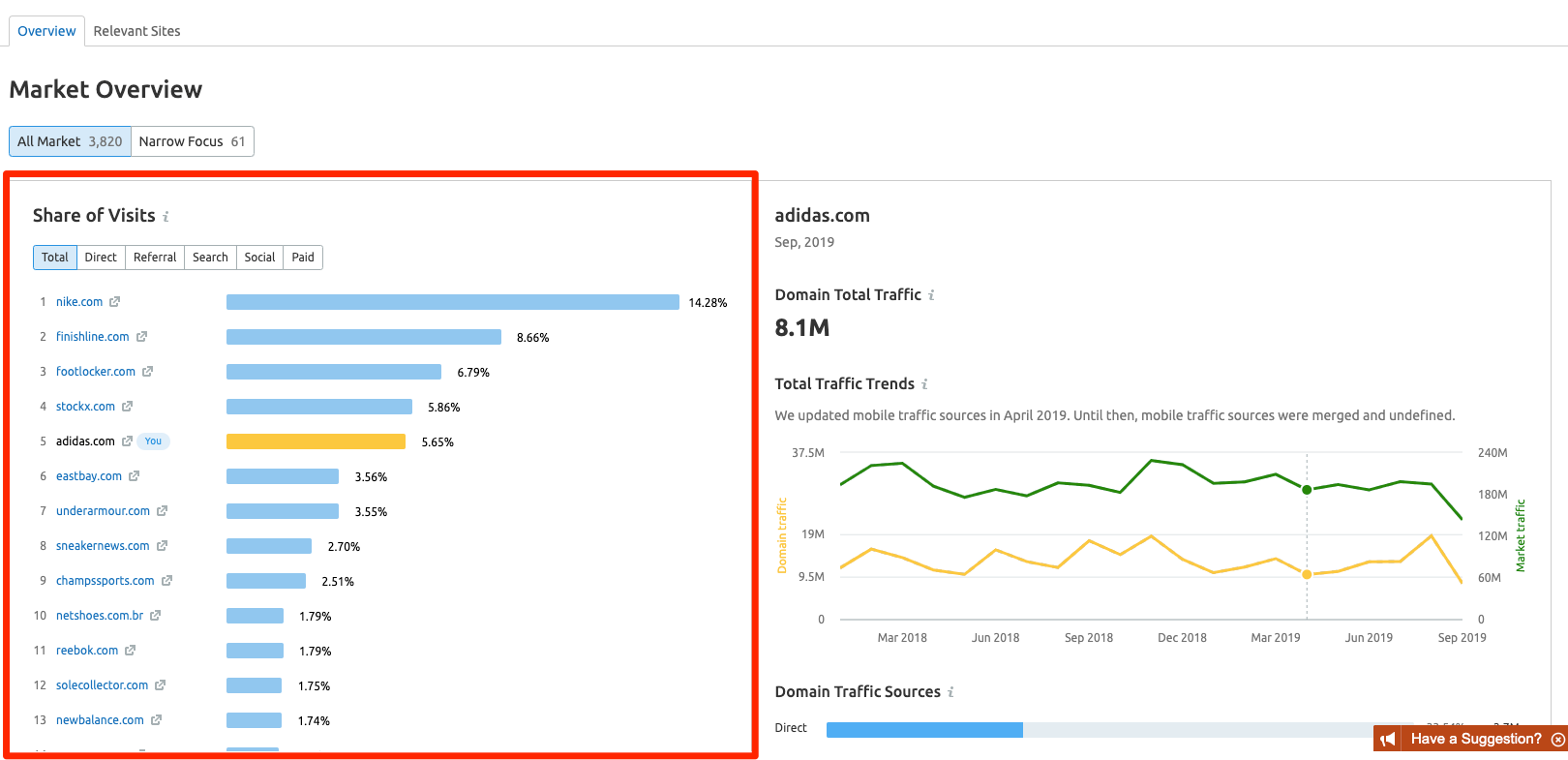Viewport: 1568px width, 760px height.
Task: Show info tooltip for Domain Total Traffic
Action: 931,295
